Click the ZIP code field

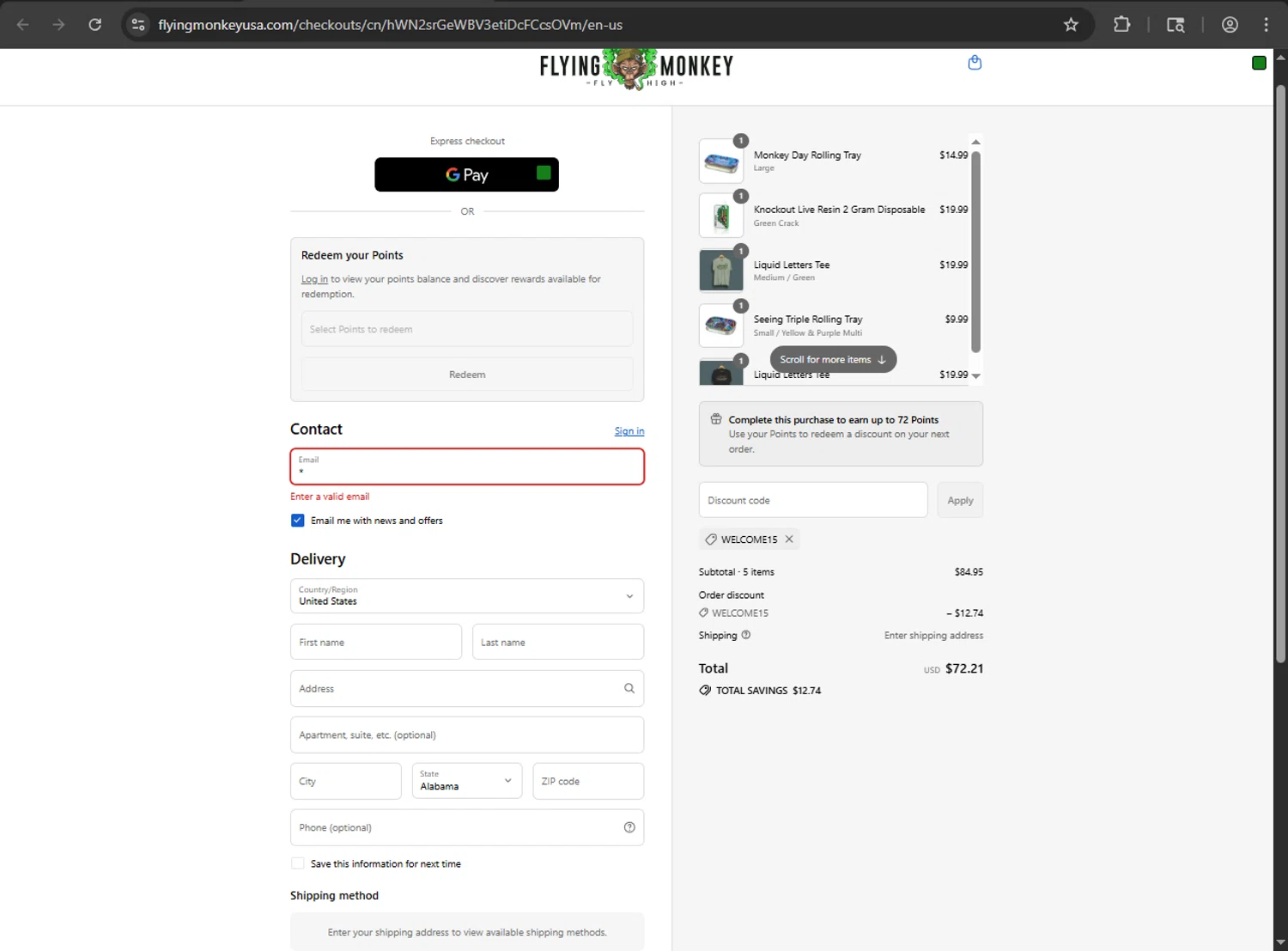[588, 781]
